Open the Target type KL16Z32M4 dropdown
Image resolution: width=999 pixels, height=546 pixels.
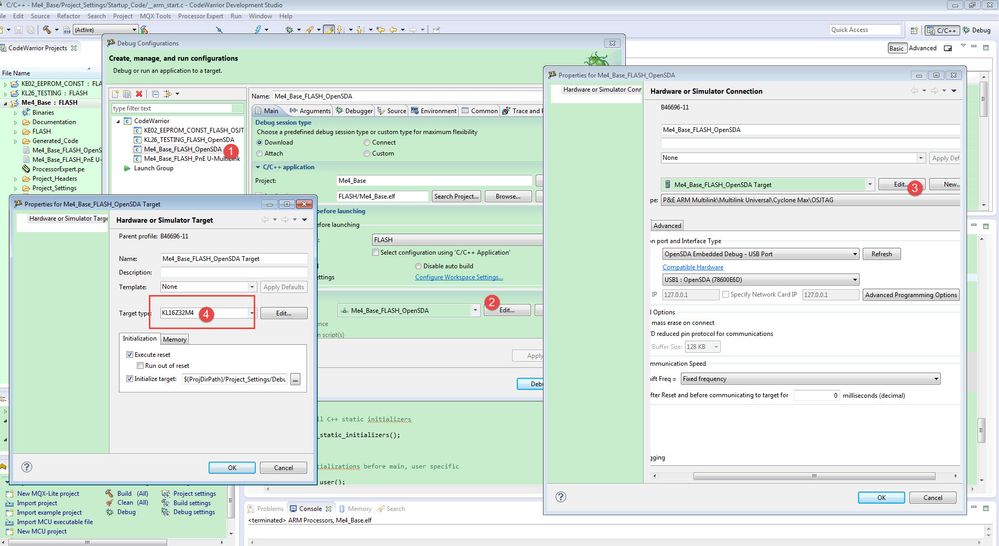click(252, 313)
